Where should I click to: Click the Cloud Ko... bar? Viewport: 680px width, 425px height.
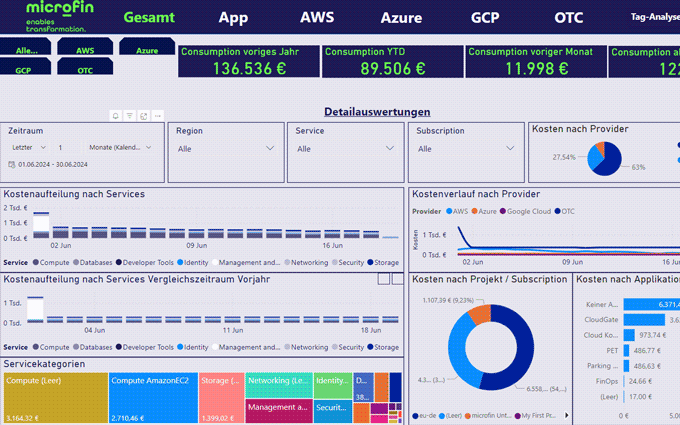click(629, 335)
